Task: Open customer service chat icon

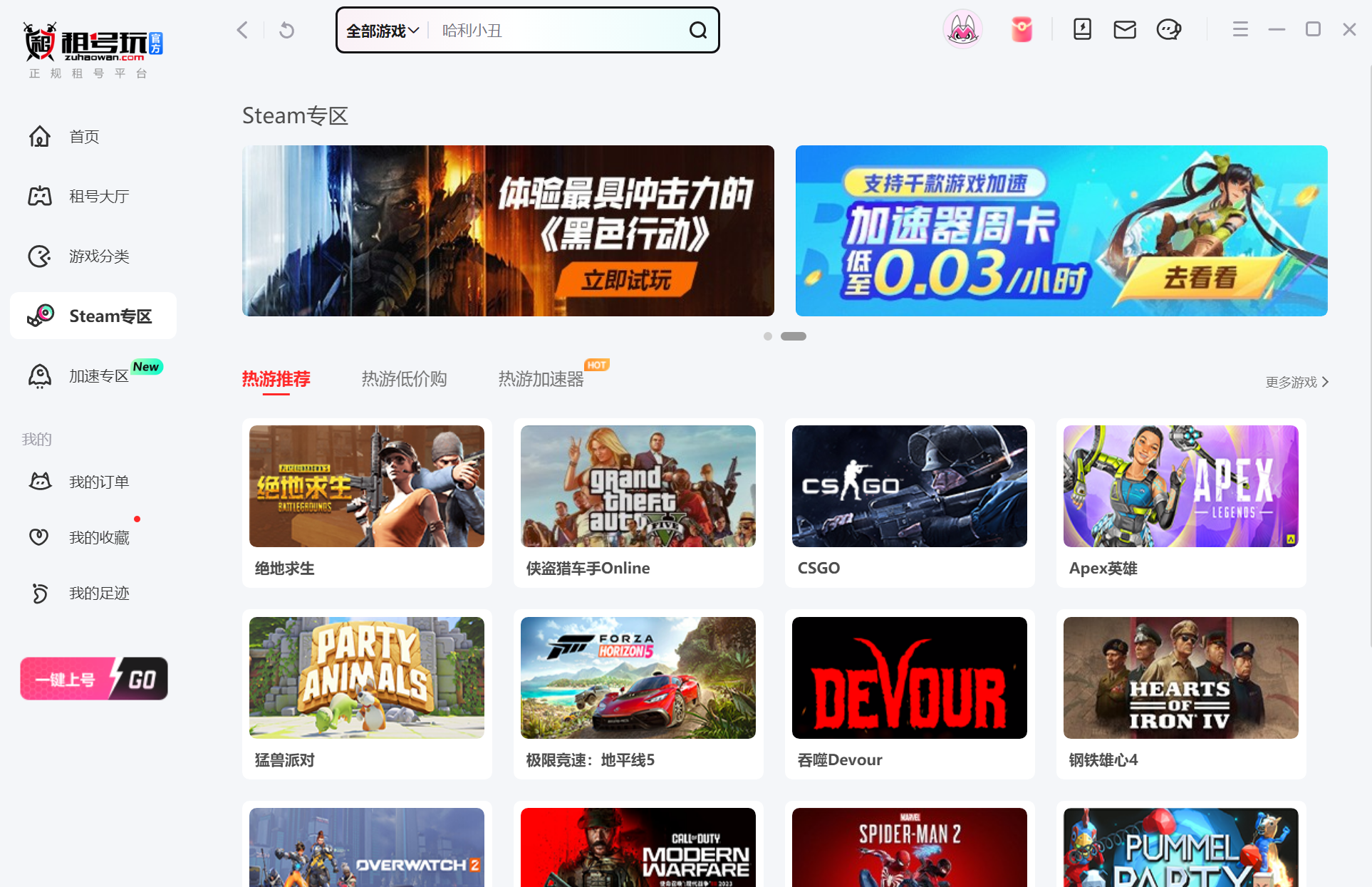Action: [x=1168, y=29]
